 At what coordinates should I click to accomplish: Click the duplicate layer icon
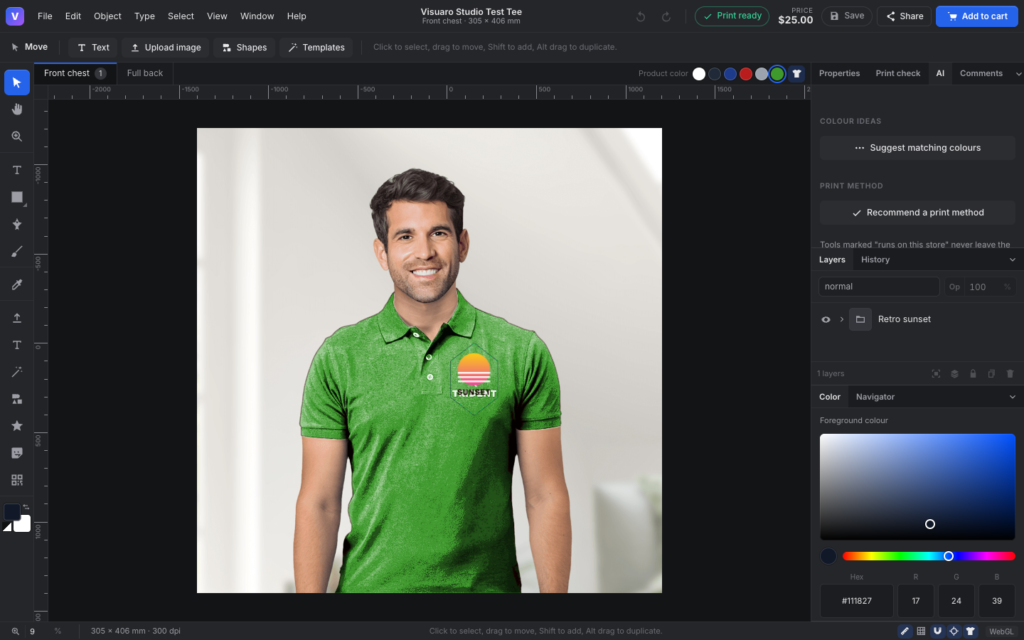[x=991, y=374]
